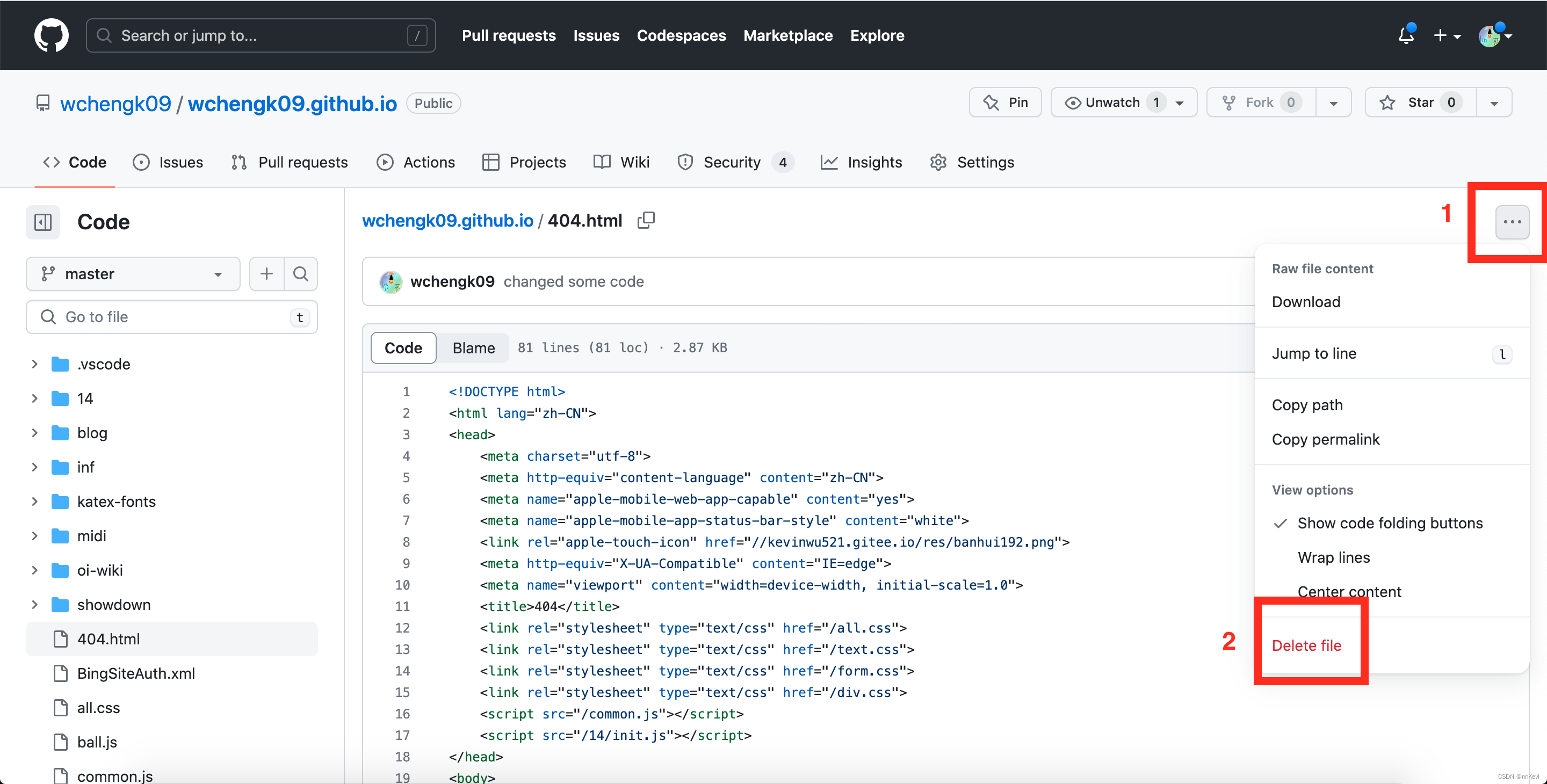This screenshot has height=784, width=1547.
Task: Click the search magnifier beside branch selector
Action: pos(300,274)
